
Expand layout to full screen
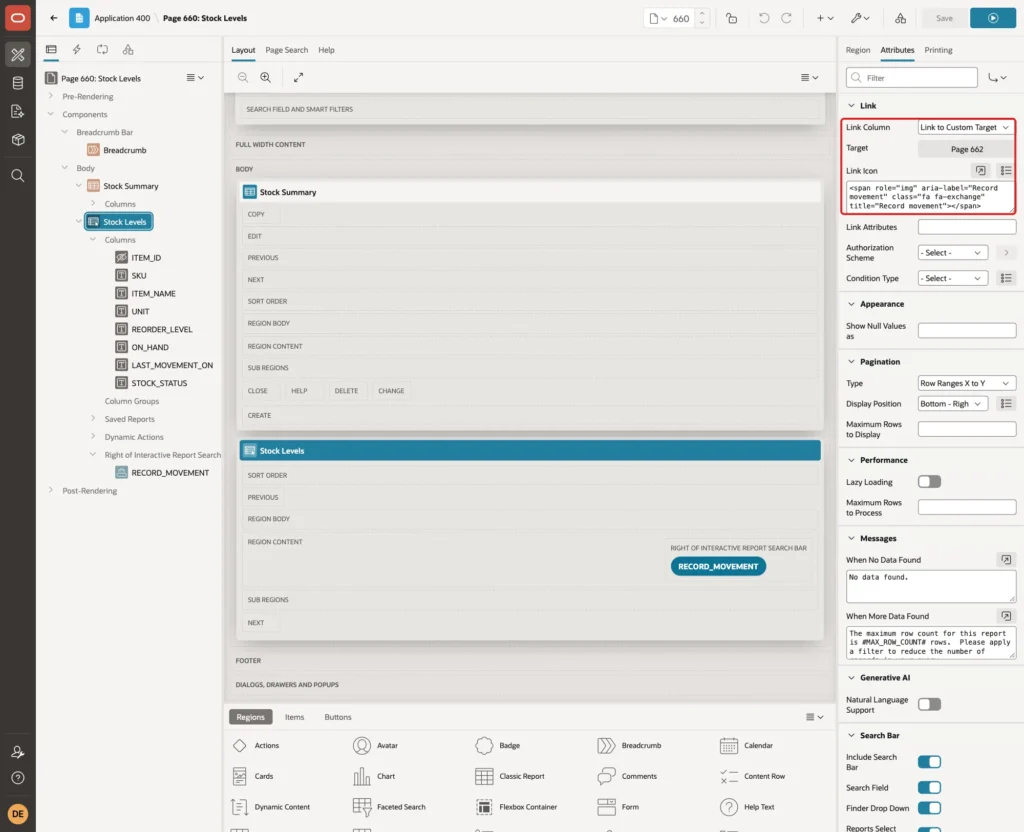pyautogui.click(x=298, y=78)
